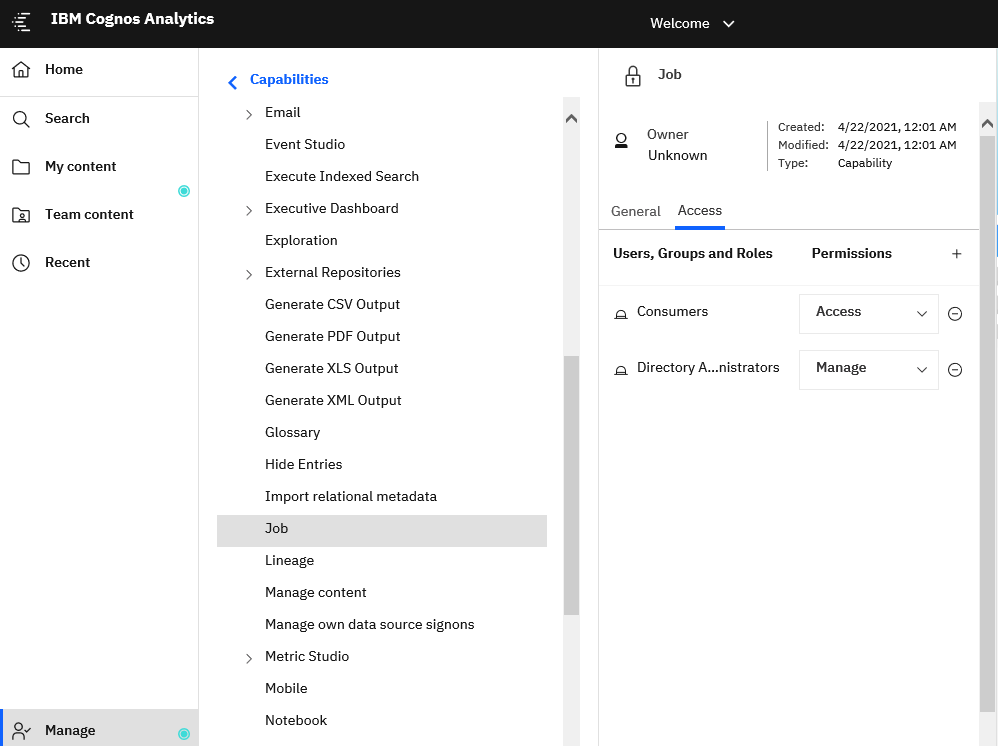
Task: Click properties panel scroll-up arrow
Action: click(987, 124)
